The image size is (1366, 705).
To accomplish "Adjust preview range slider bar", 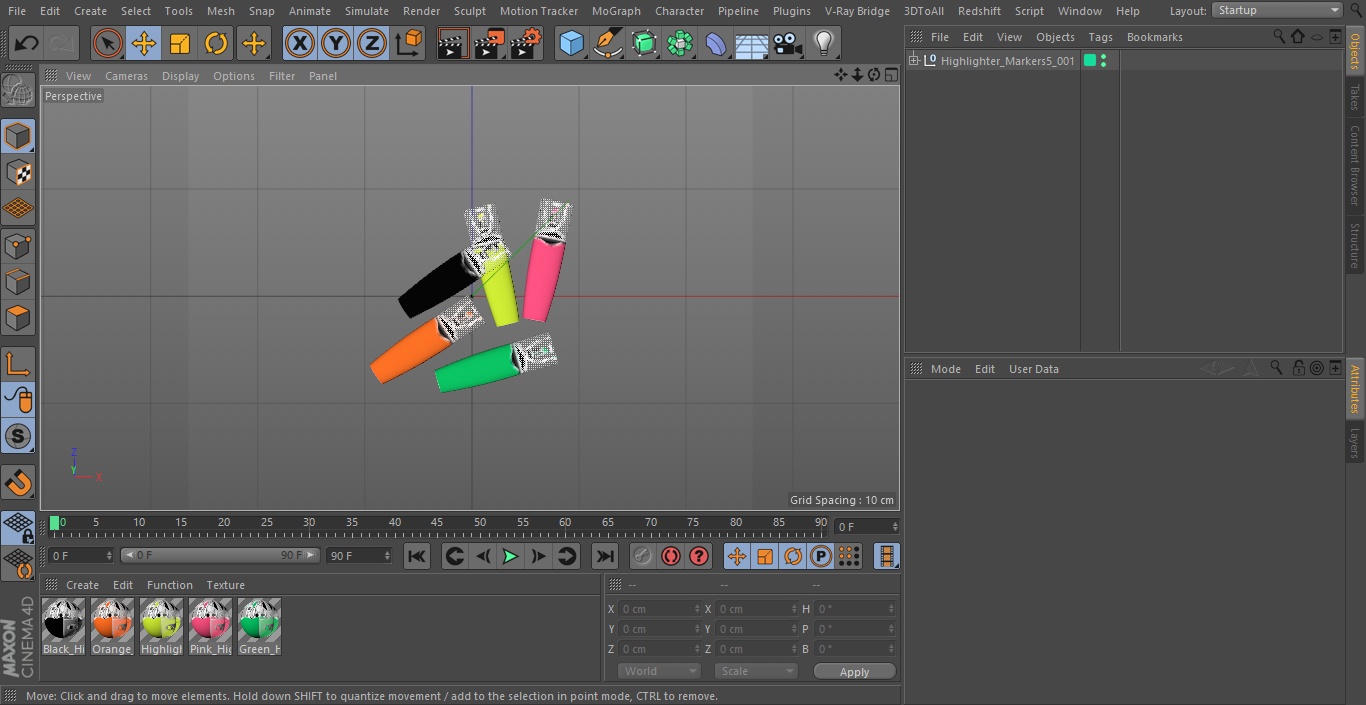I will [x=220, y=555].
